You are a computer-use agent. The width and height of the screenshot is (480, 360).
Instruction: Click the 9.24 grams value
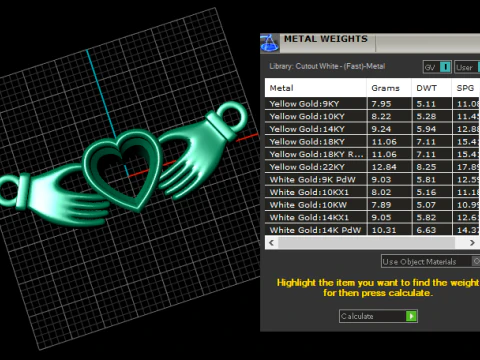381,129
